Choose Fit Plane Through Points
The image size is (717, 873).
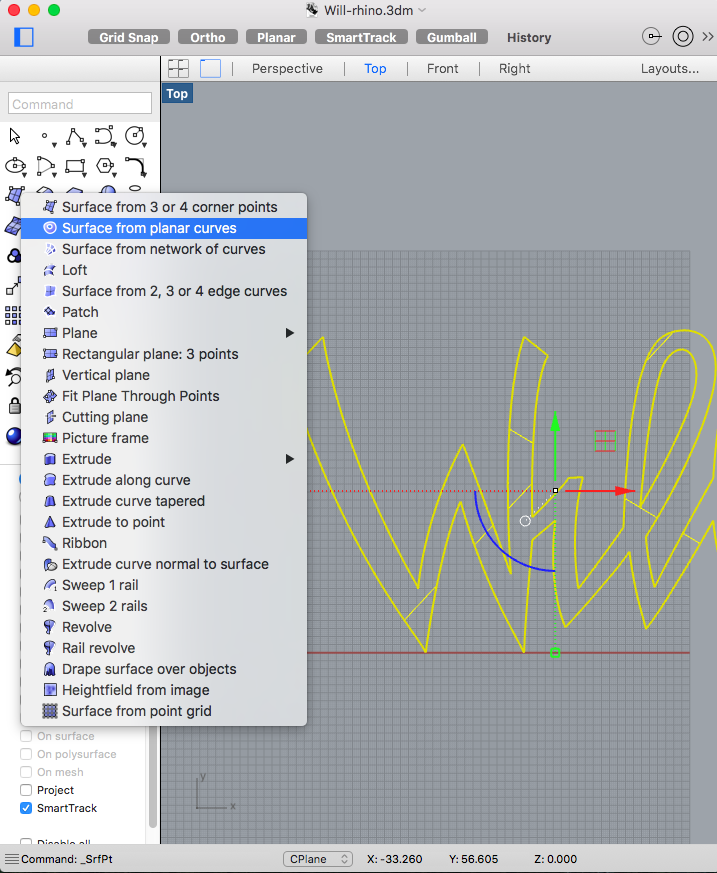tap(164, 396)
